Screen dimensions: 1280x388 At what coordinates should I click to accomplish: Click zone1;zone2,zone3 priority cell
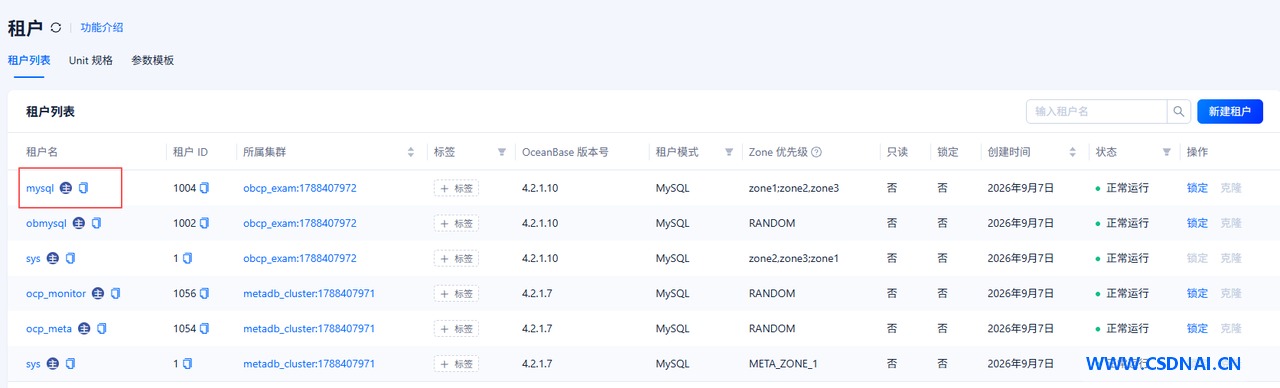click(x=794, y=188)
